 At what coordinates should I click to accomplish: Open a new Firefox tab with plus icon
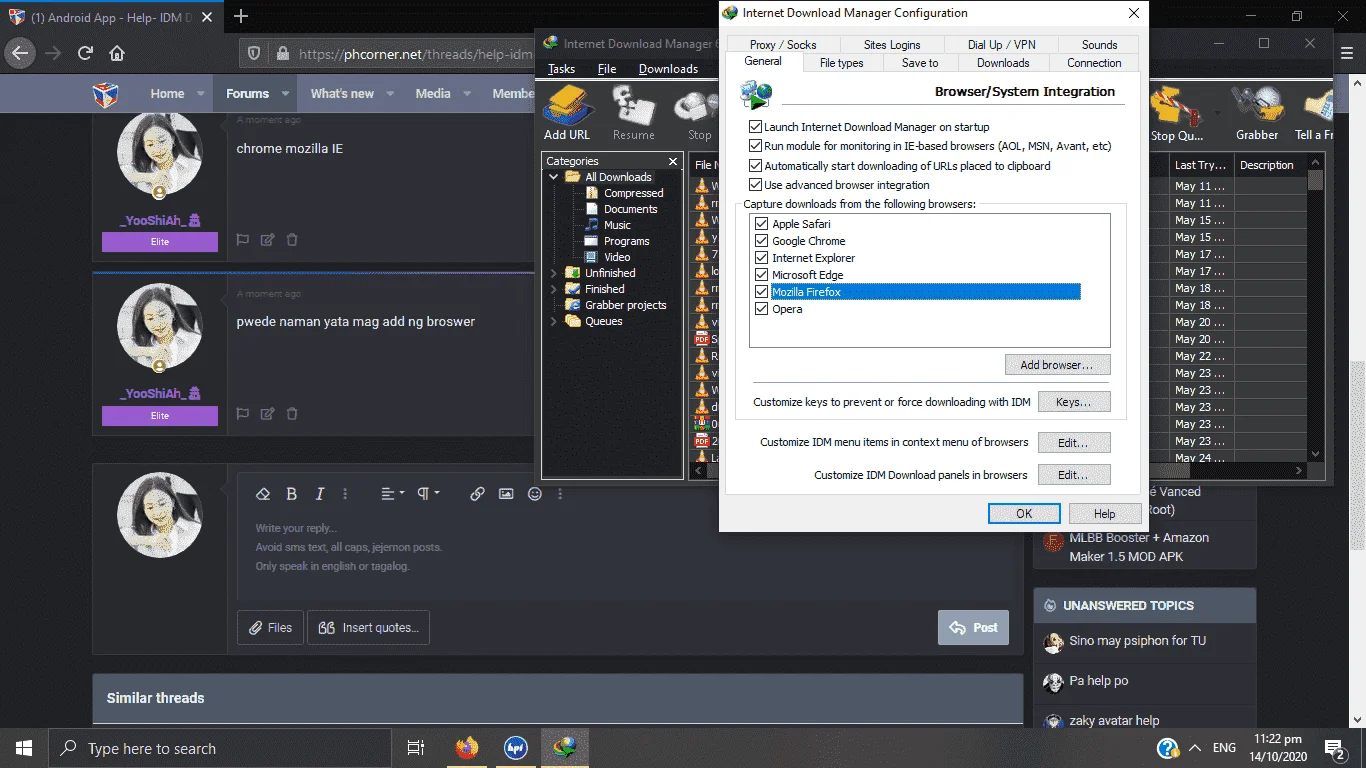pyautogui.click(x=240, y=16)
